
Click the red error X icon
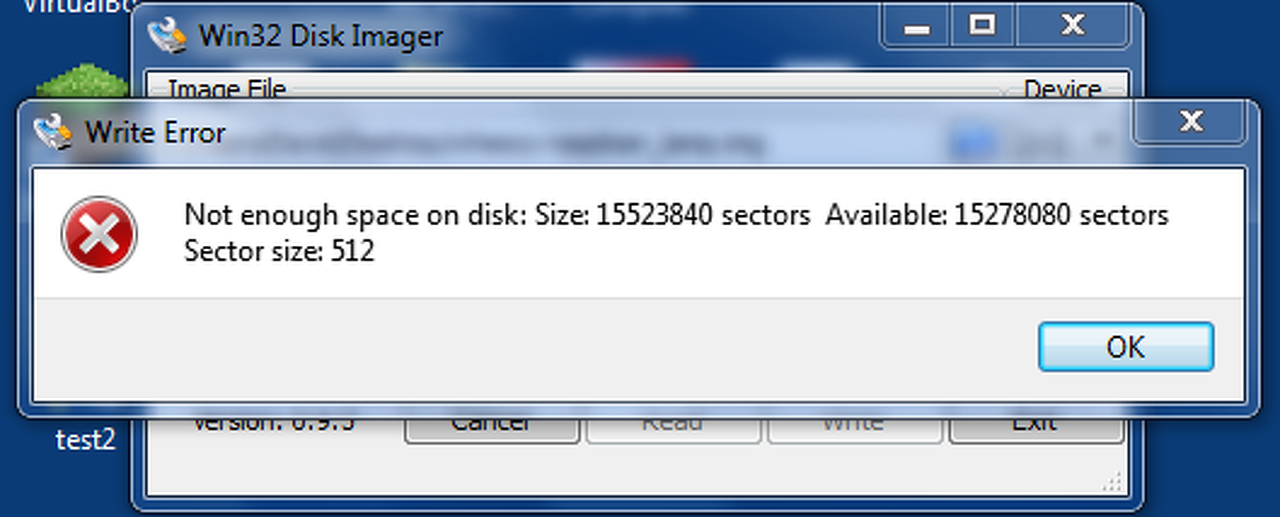coord(99,234)
